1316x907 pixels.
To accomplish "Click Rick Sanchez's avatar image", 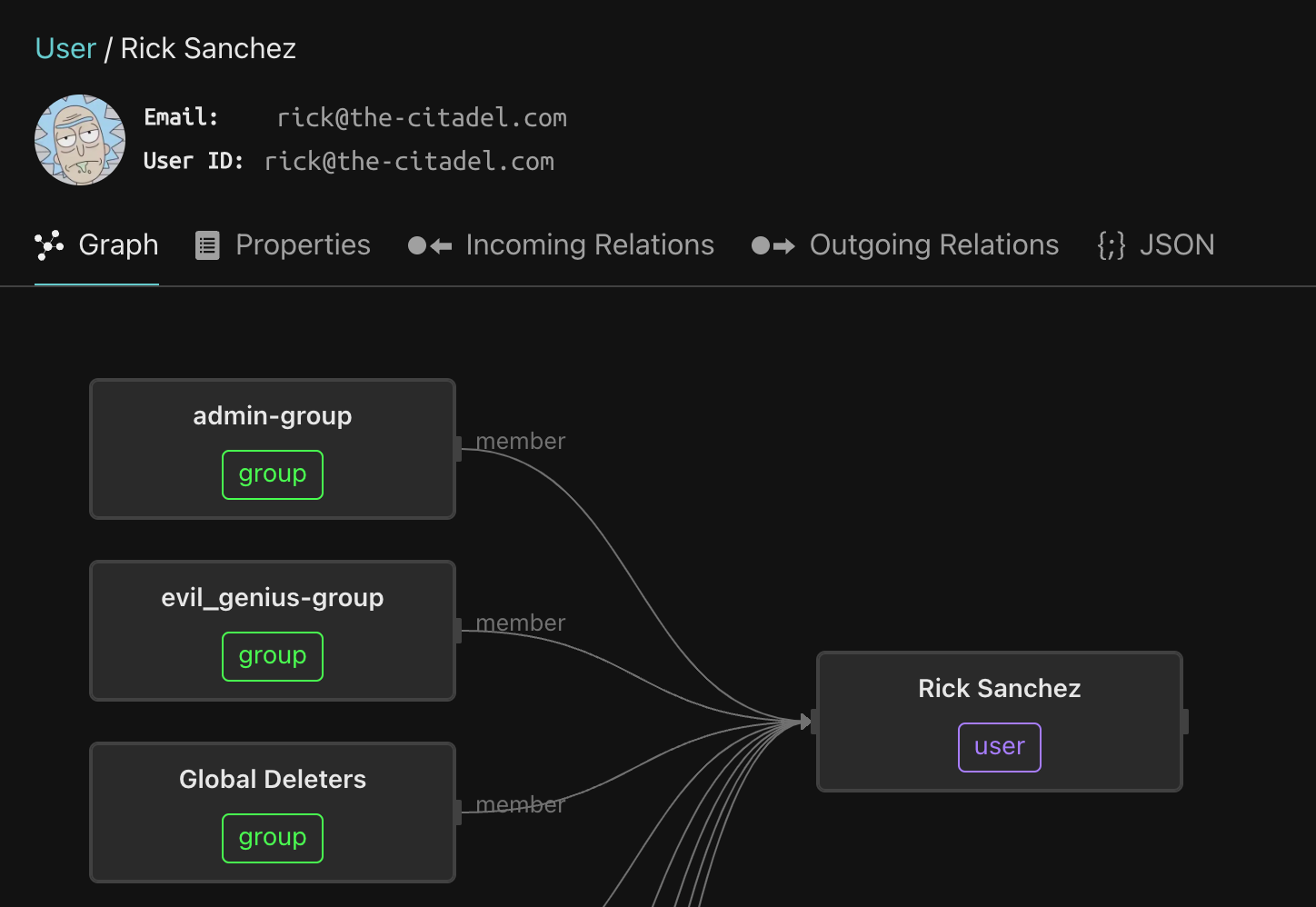I will (x=80, y=140).
